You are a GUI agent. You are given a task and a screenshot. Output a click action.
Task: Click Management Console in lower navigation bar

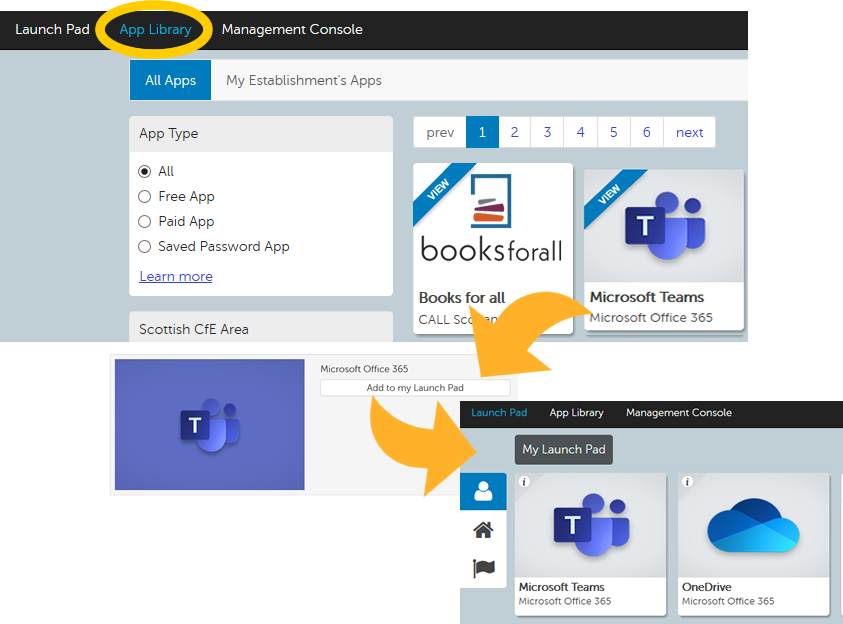pos(678,413)
